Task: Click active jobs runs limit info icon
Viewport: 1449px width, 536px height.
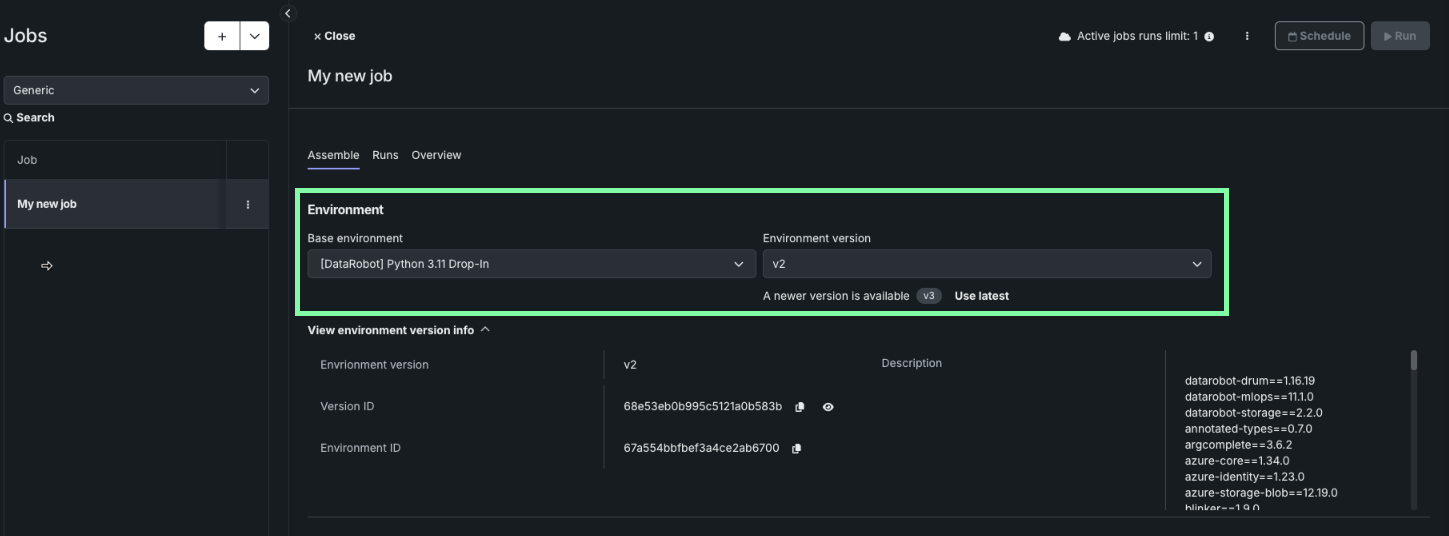Action: pos(1209,37)
